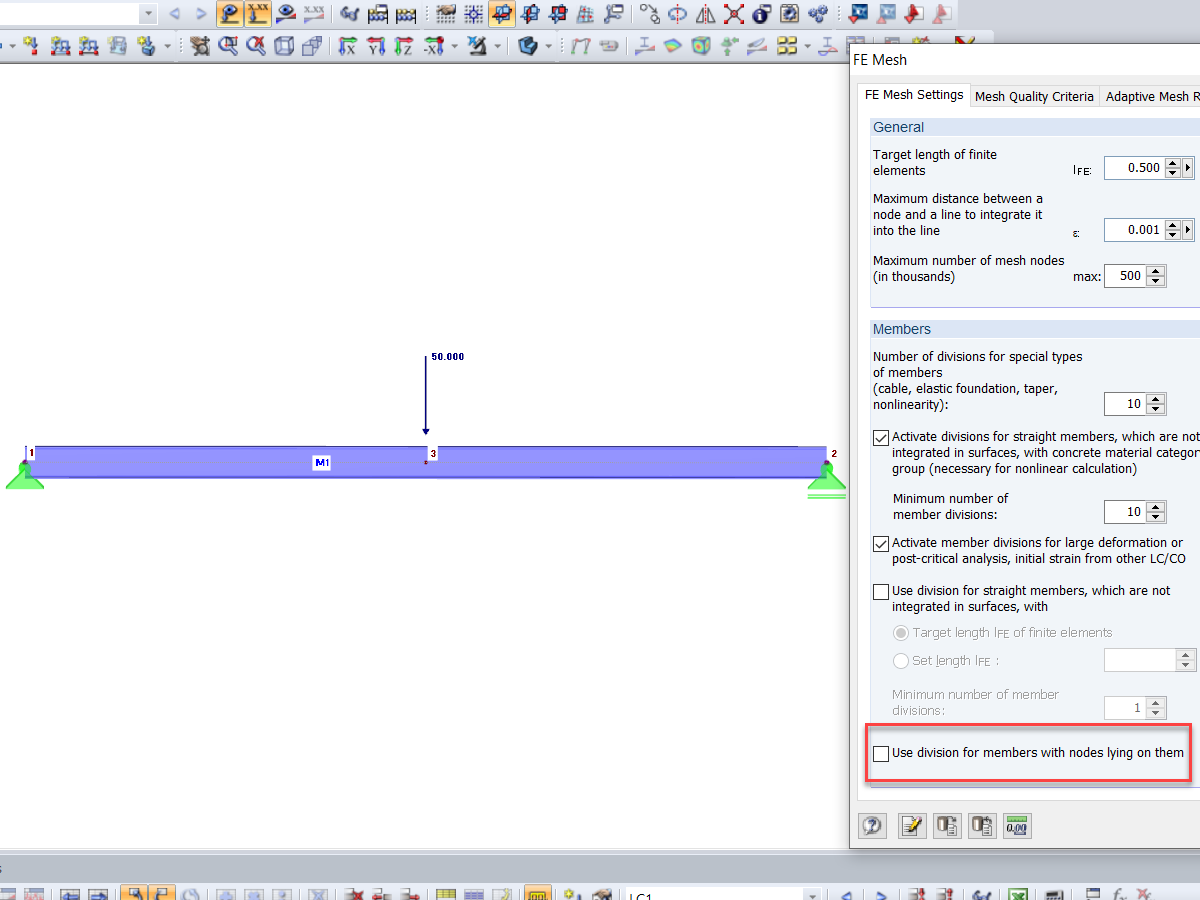Open units and decimal places settings in FE Mesh dialog
Viewport: 1200px width, 900px height.
1016,825
